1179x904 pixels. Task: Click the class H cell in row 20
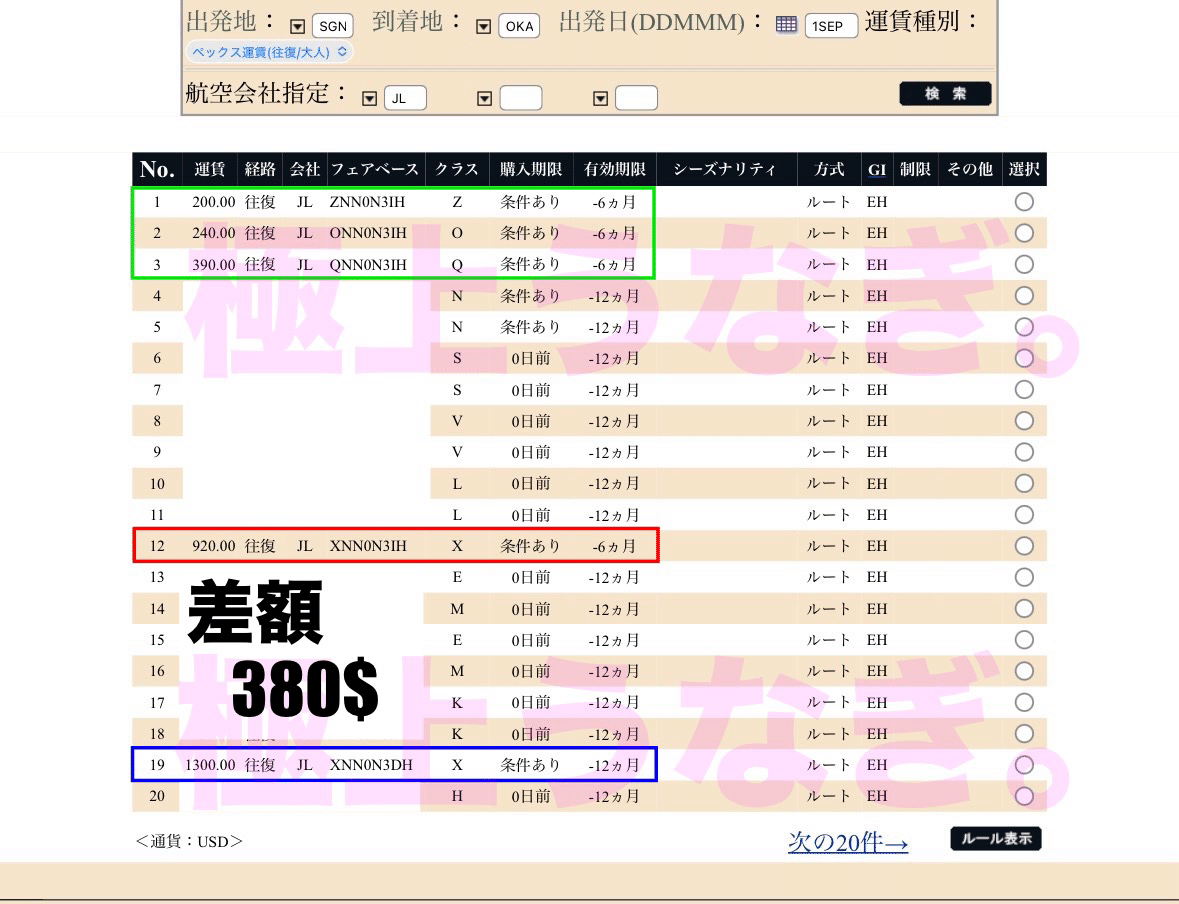point(457,796)
